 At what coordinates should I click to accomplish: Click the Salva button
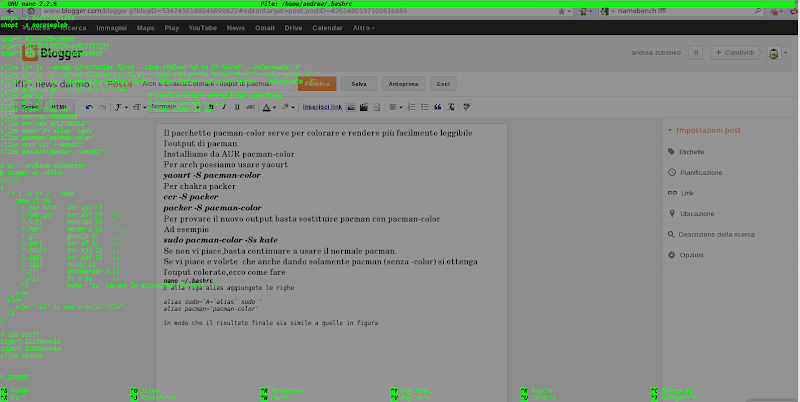pos(359,84)
